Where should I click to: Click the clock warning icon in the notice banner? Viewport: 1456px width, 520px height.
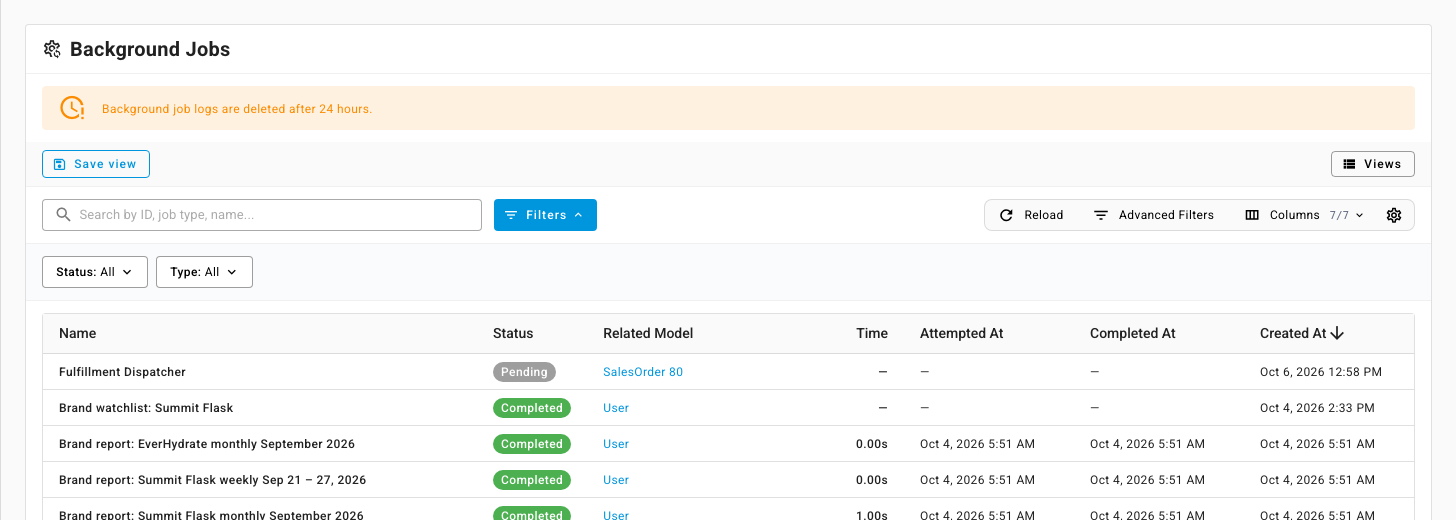tap(72, 108)
